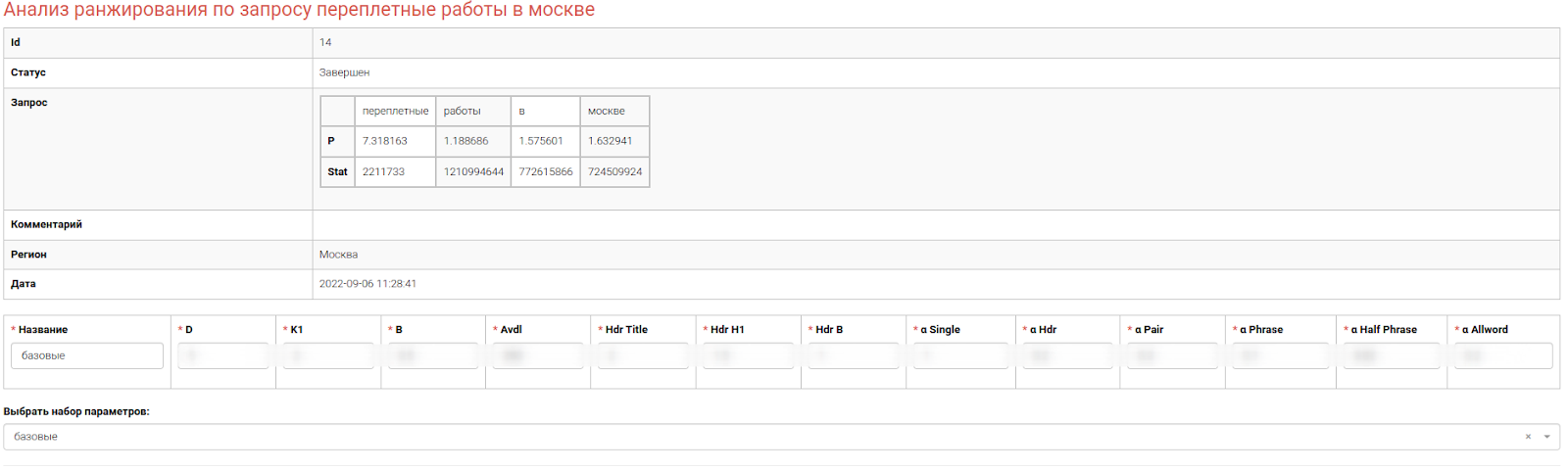Click the Hdr H1 input field
The image size is (1568, 471).
748,355
